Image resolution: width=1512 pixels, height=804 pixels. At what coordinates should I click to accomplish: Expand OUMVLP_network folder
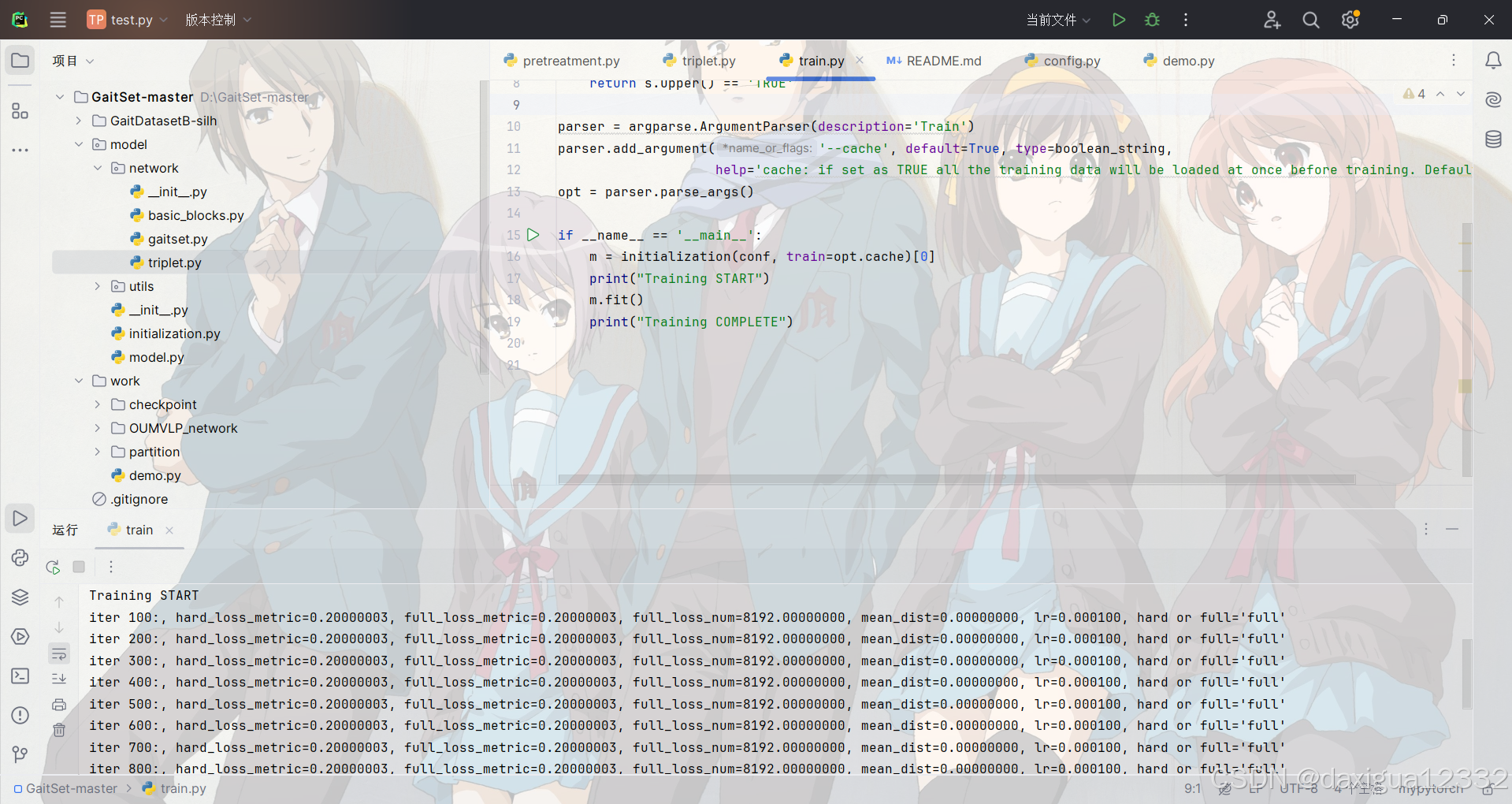pos(98,428)
